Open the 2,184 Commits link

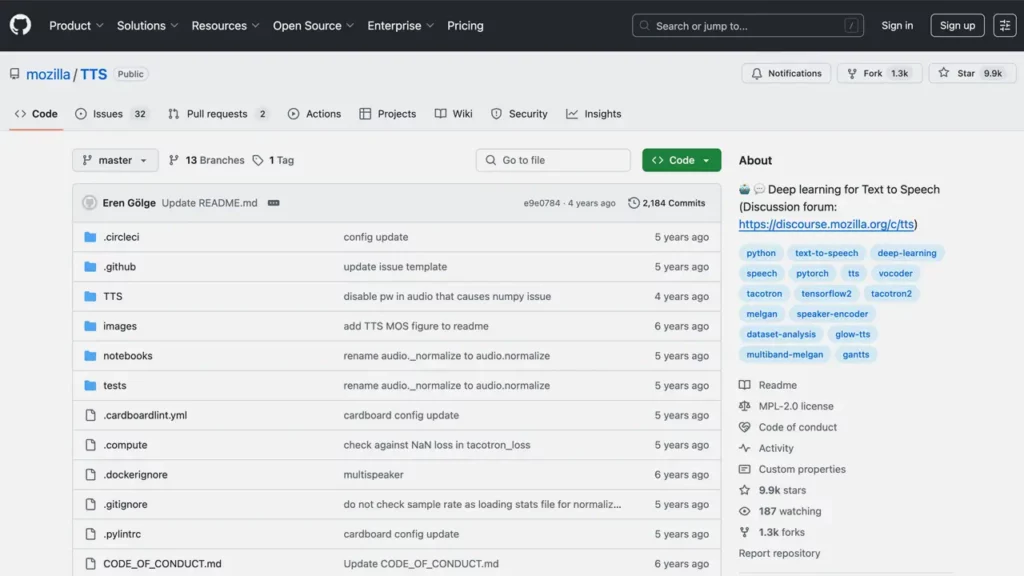coord(667,203)
